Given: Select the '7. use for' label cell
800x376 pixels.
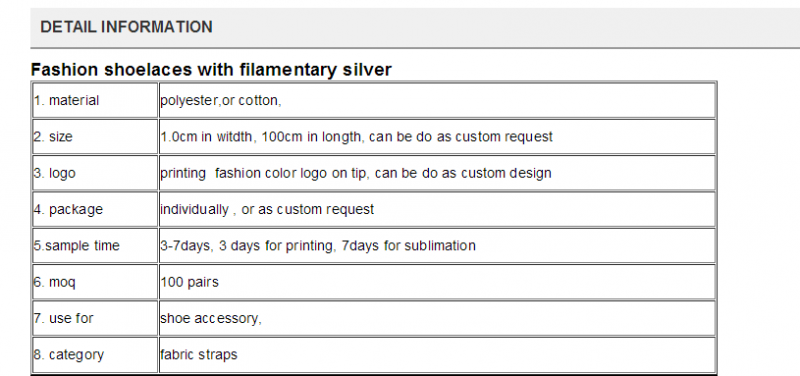Looking at the screenshot, I should [x=95, y=318].
